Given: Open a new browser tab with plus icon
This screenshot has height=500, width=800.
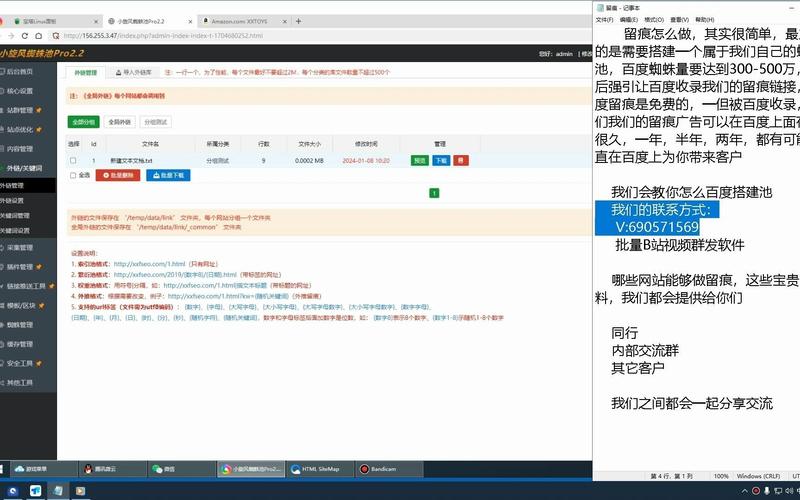Looking at the screenshot, I should pos(298,21).
